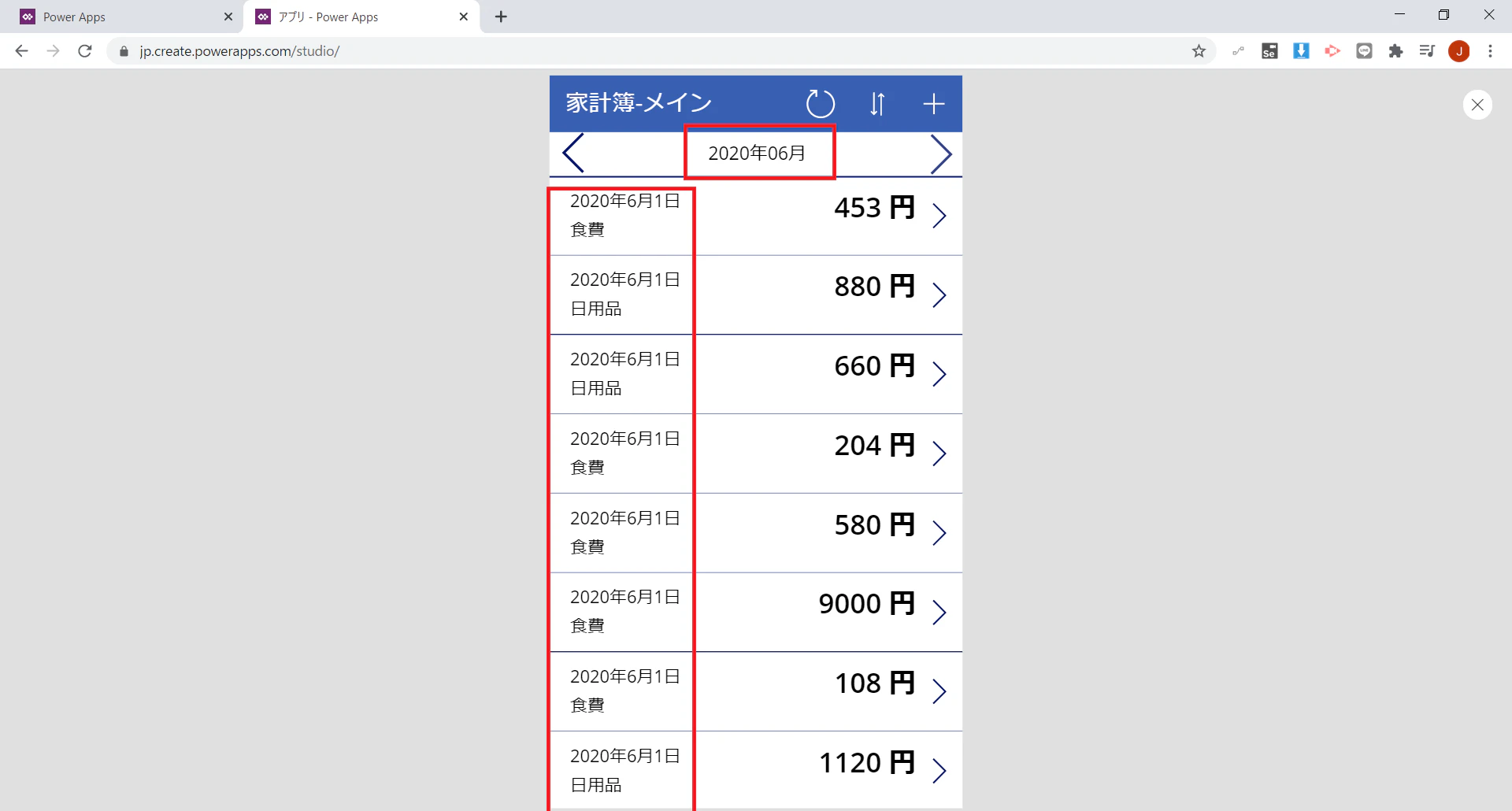Add a new entry with plus icon
Image resolution: width=1512 pixels, height=811 pixels.
coord(934,104)
